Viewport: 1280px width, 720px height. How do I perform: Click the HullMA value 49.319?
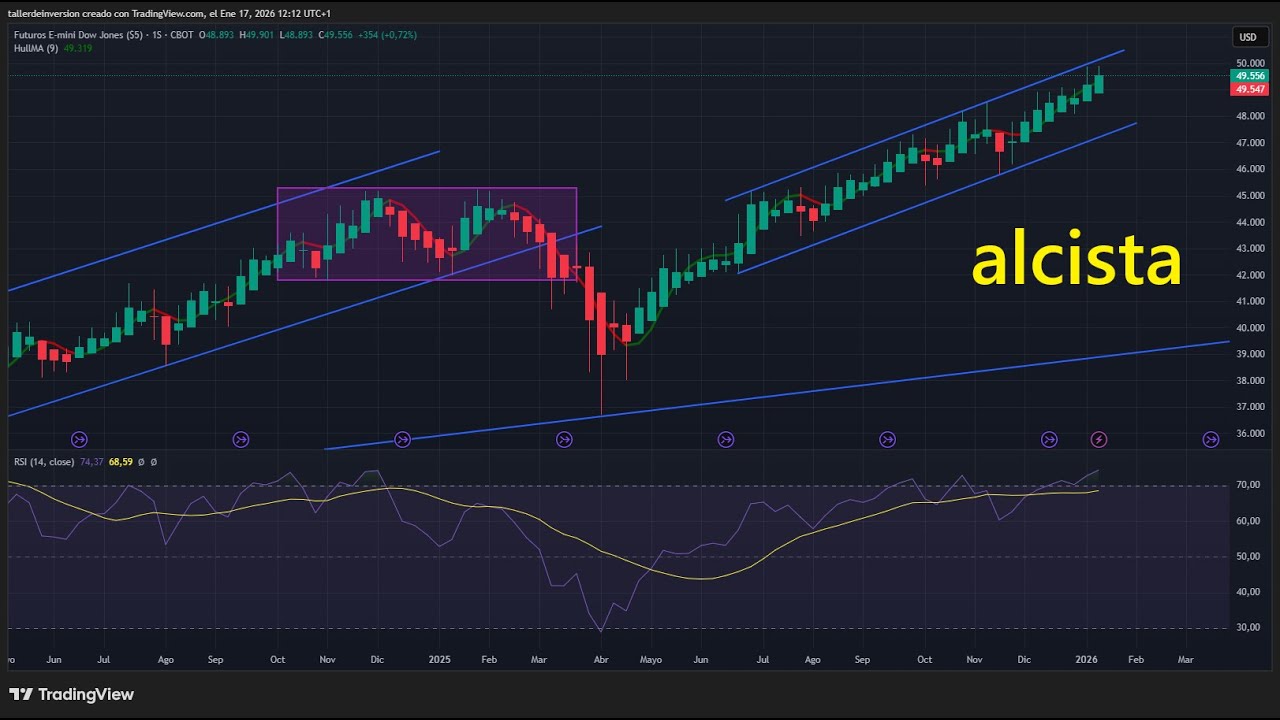pyautogui.click(x=77, y=48)
